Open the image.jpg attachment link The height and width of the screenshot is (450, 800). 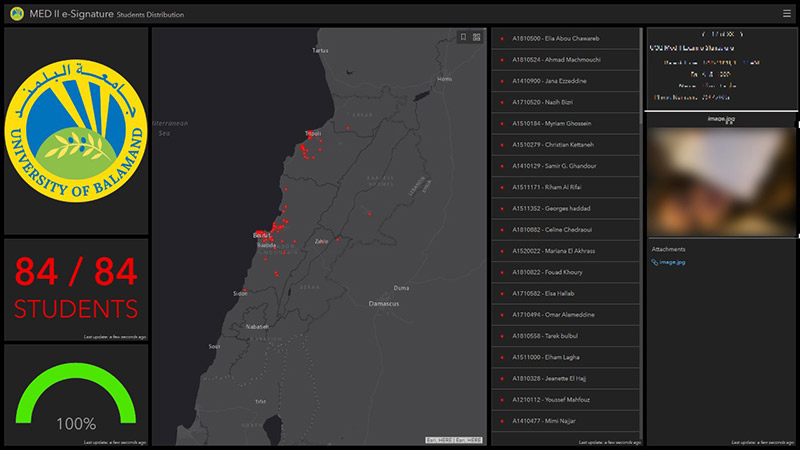[x=672, y=263]
